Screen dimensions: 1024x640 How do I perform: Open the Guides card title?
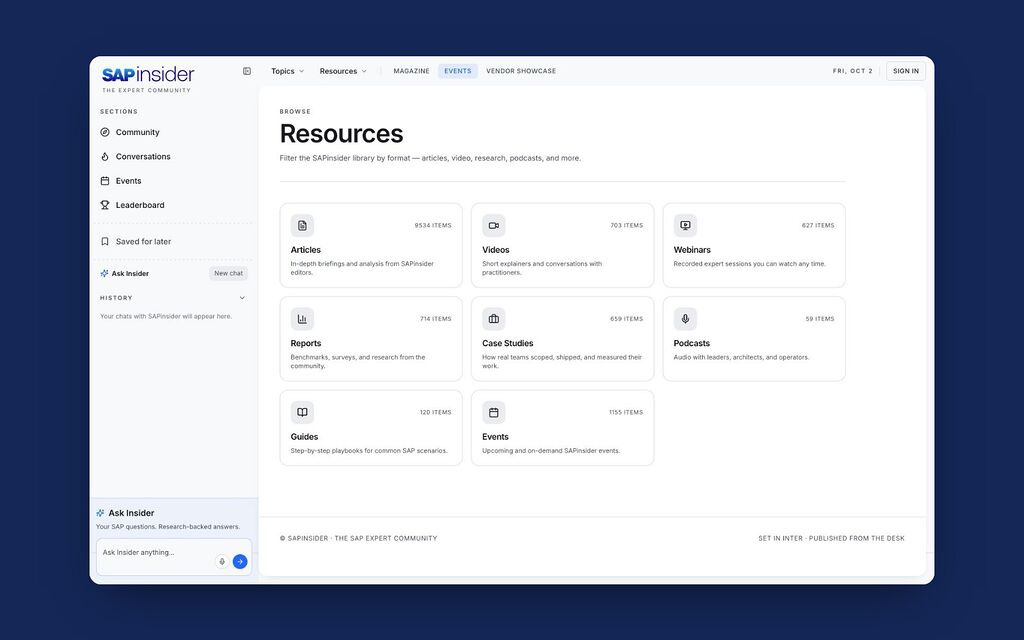point(304,437)
